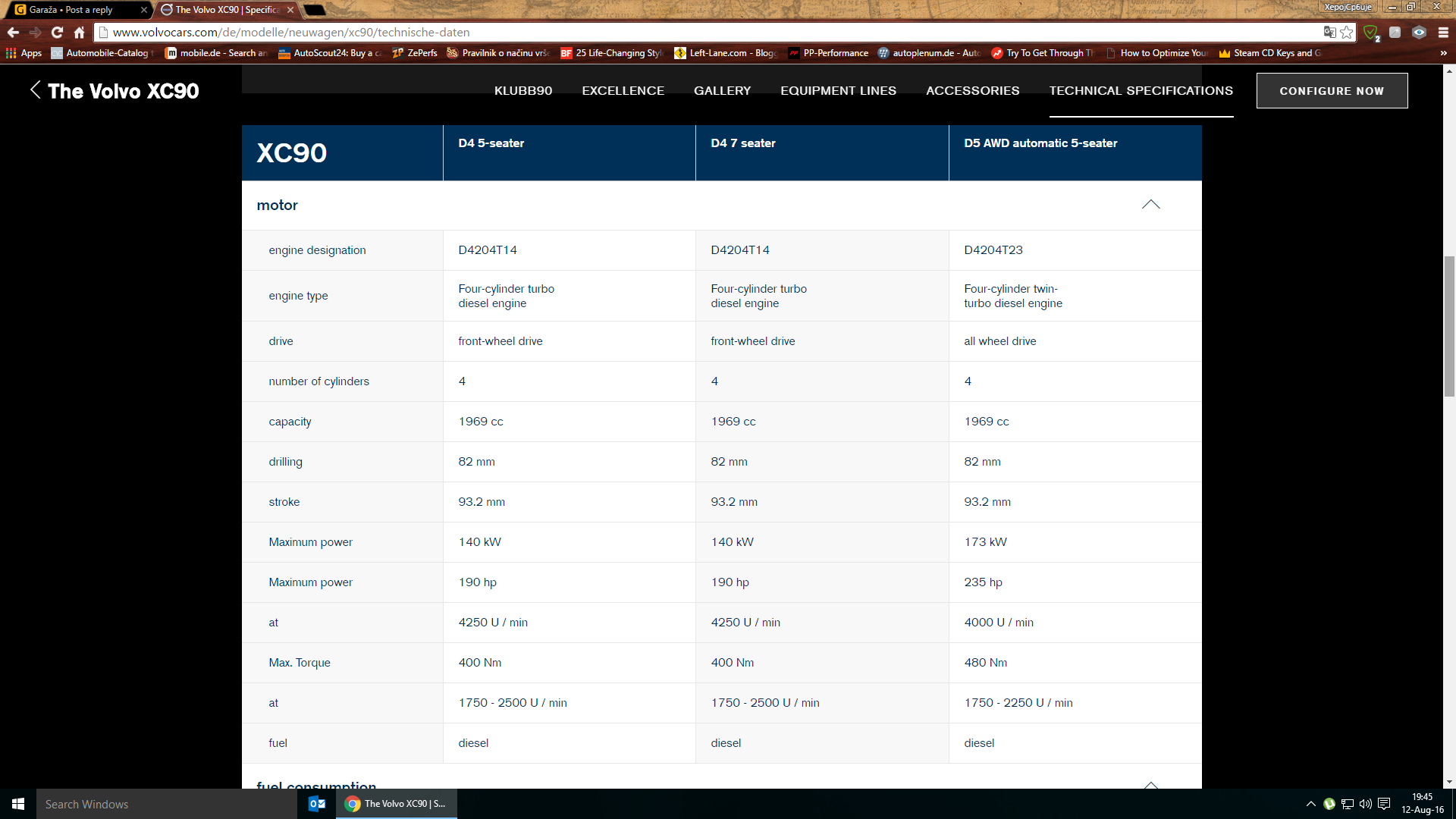Open the taskbar clock and date
Viewport: 1456px width, 819px height.
click(x=1423, y=804)
